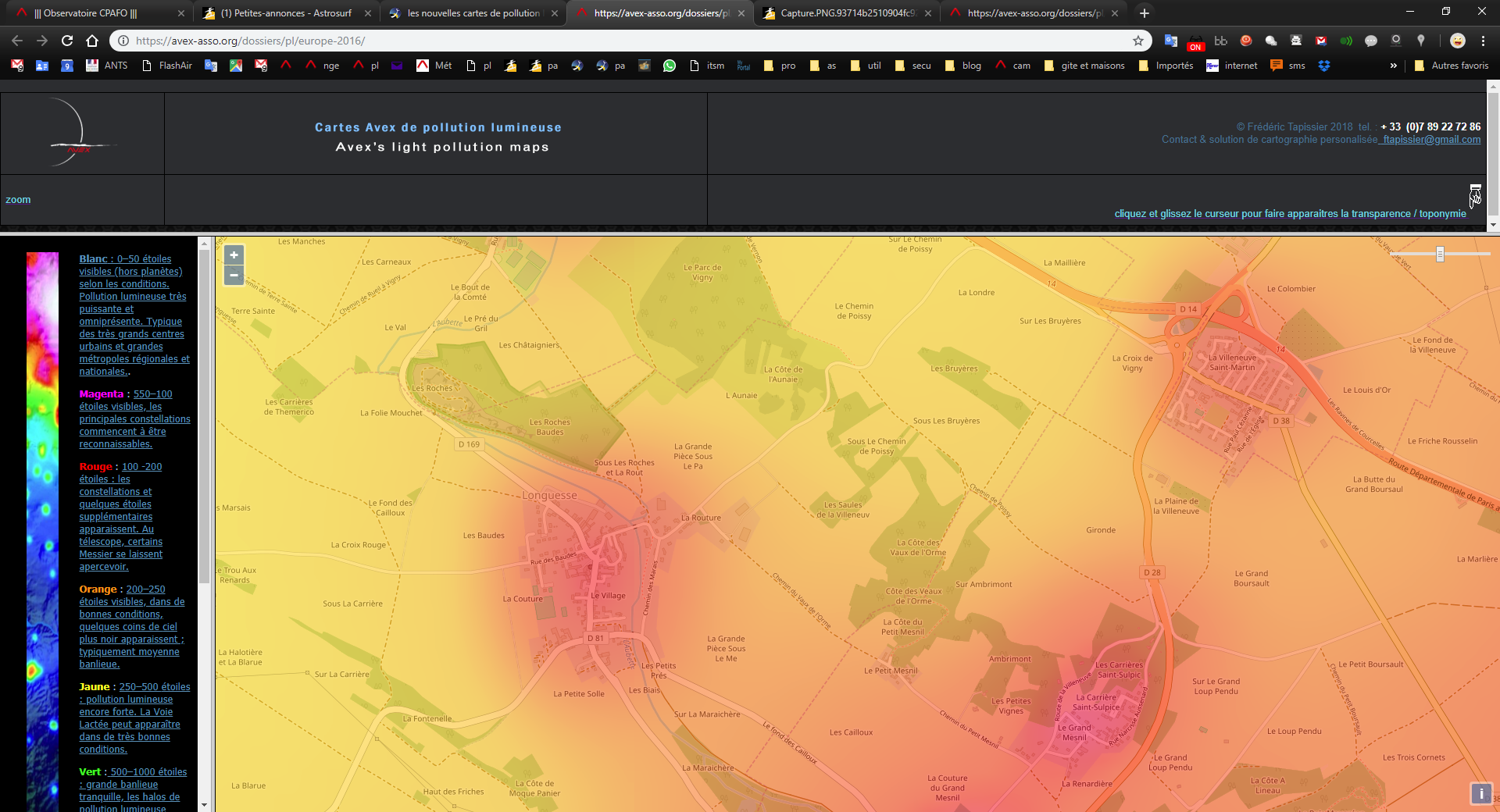Viewport: 1500px width, 812px height.
Task: Click the ftapissier@gmail.com email link
Action: pos(1431,140)
